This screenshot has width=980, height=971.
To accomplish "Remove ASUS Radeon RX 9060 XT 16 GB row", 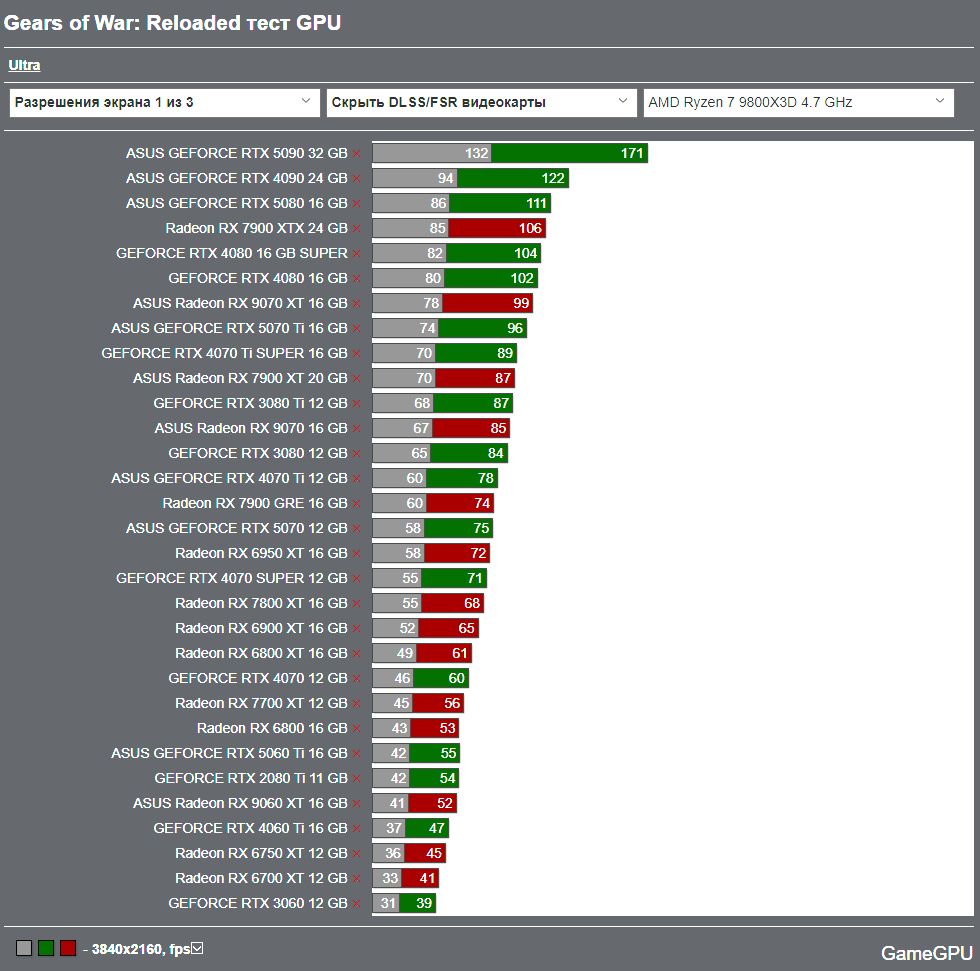I will [356, 804].
